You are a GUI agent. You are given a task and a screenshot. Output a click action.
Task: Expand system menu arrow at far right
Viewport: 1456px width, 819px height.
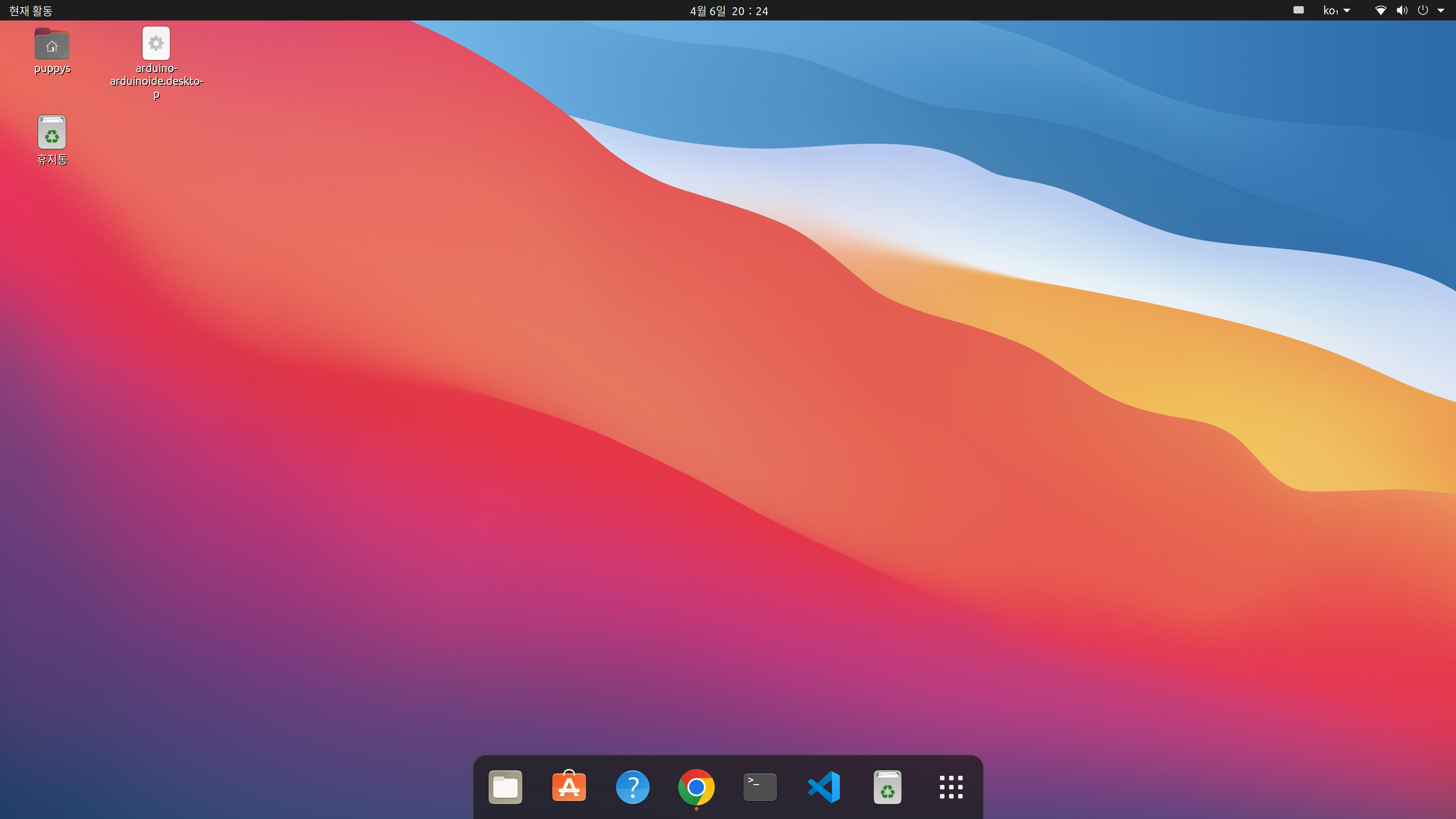pos(1441,10)
